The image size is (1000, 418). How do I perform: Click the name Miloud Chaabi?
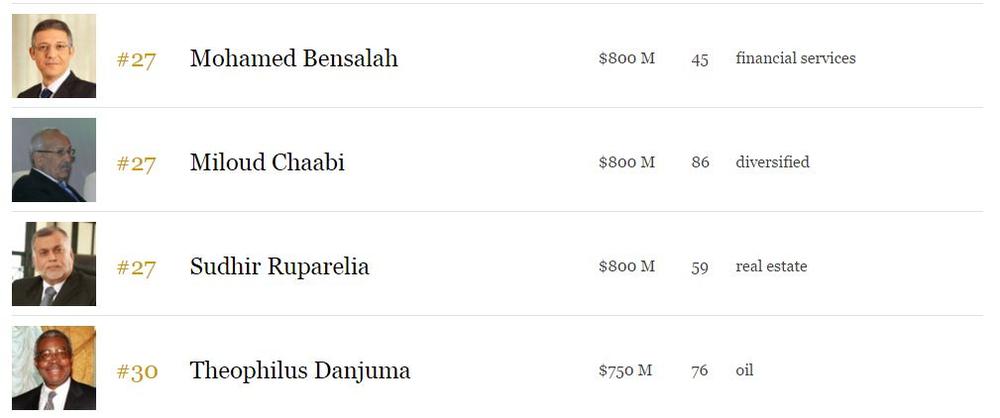pos(267,162)
